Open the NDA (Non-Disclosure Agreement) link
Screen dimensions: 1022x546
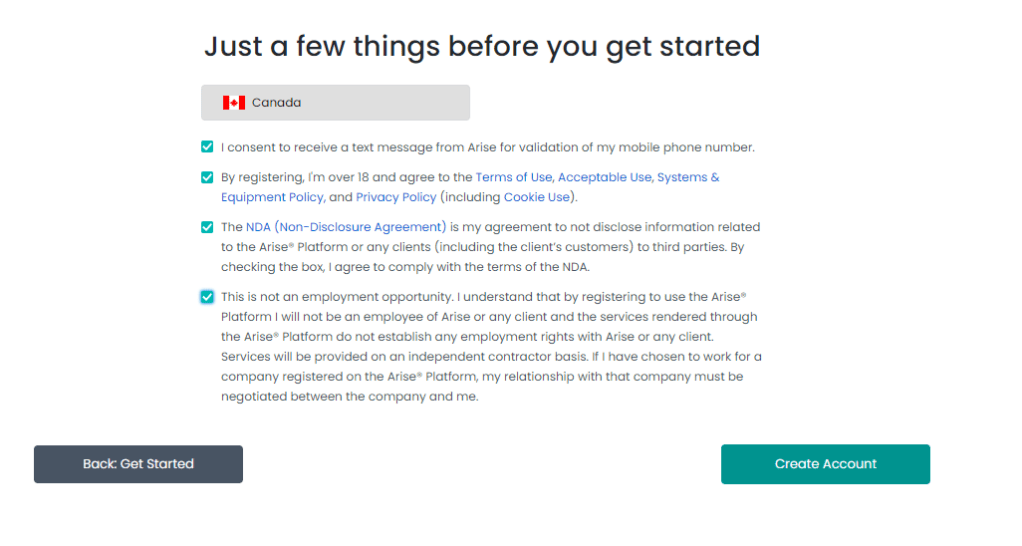point(346,227)
